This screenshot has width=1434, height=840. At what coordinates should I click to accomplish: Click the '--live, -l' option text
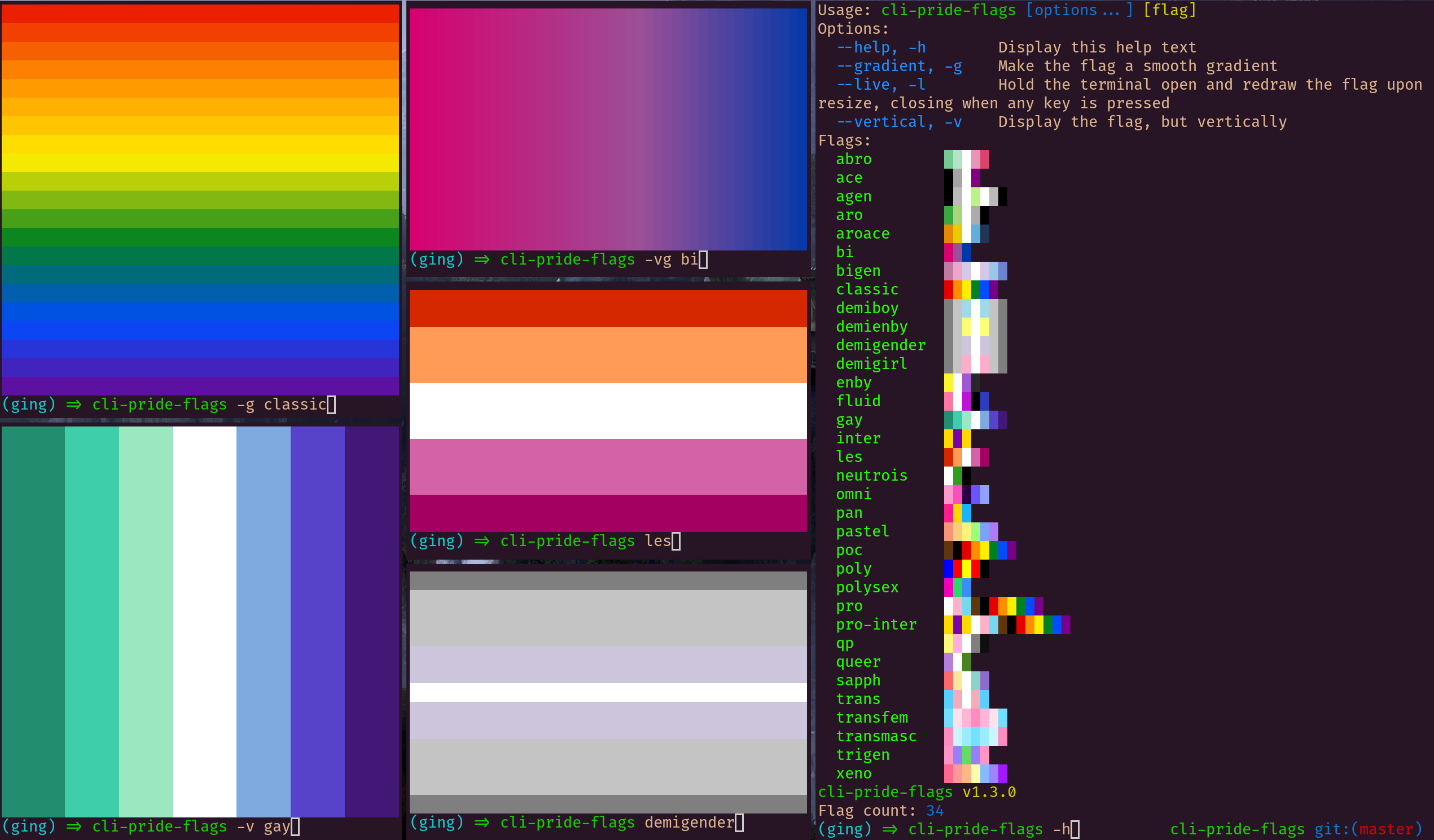(x=881, y=85)
